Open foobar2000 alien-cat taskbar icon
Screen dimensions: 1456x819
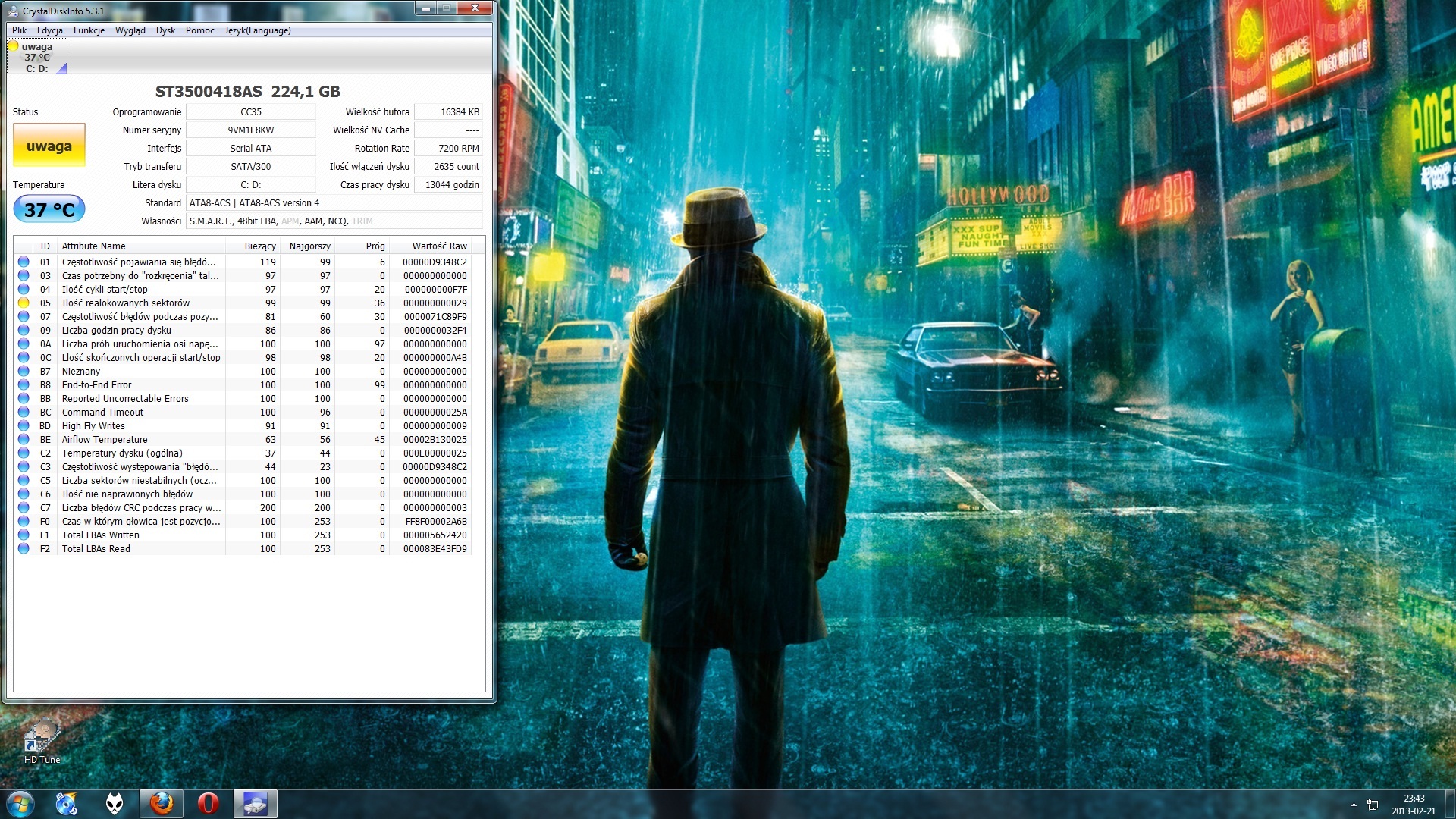click(115, 804)
